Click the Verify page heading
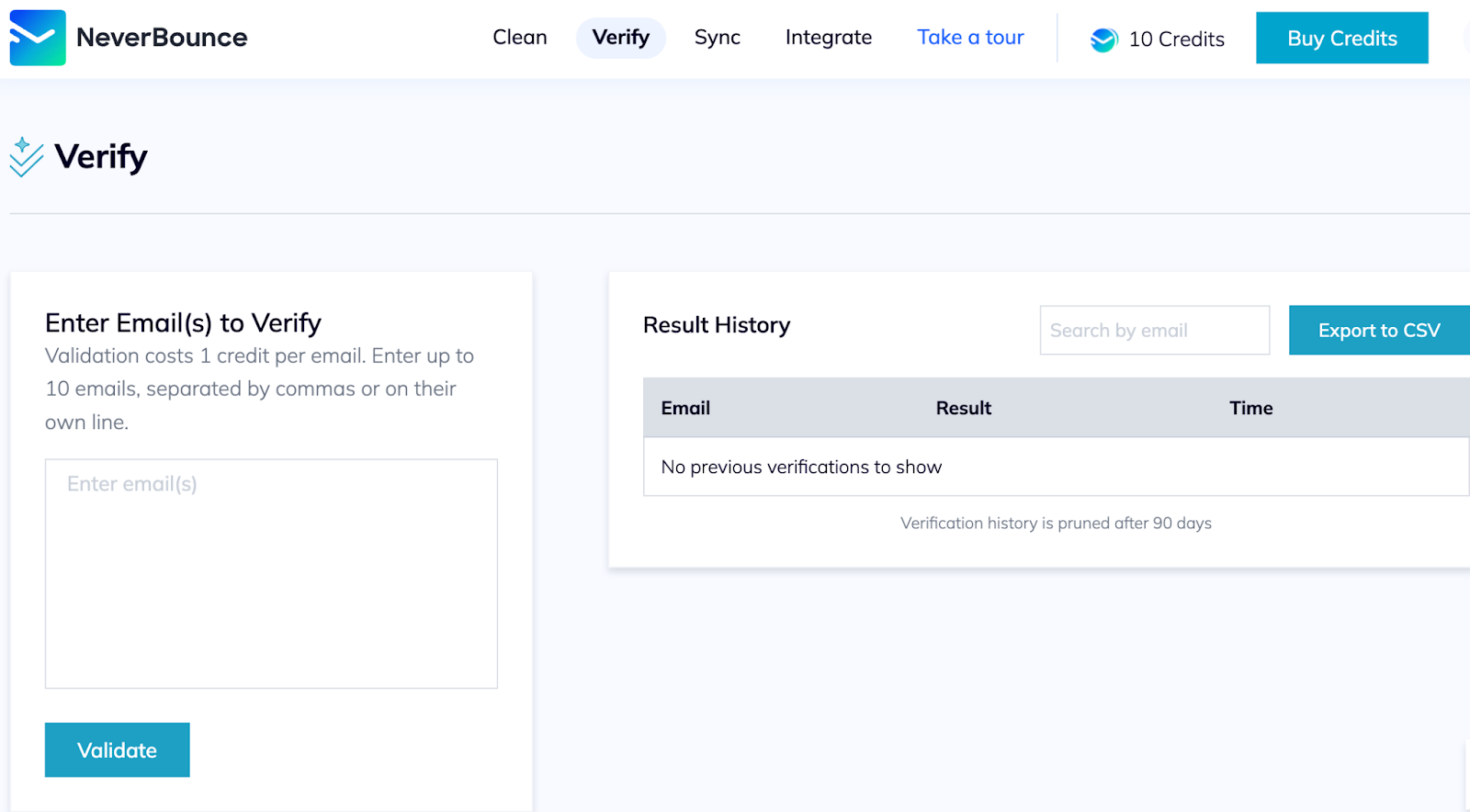Viewport: 1470px width, 812px height. [x=101, y=157]
